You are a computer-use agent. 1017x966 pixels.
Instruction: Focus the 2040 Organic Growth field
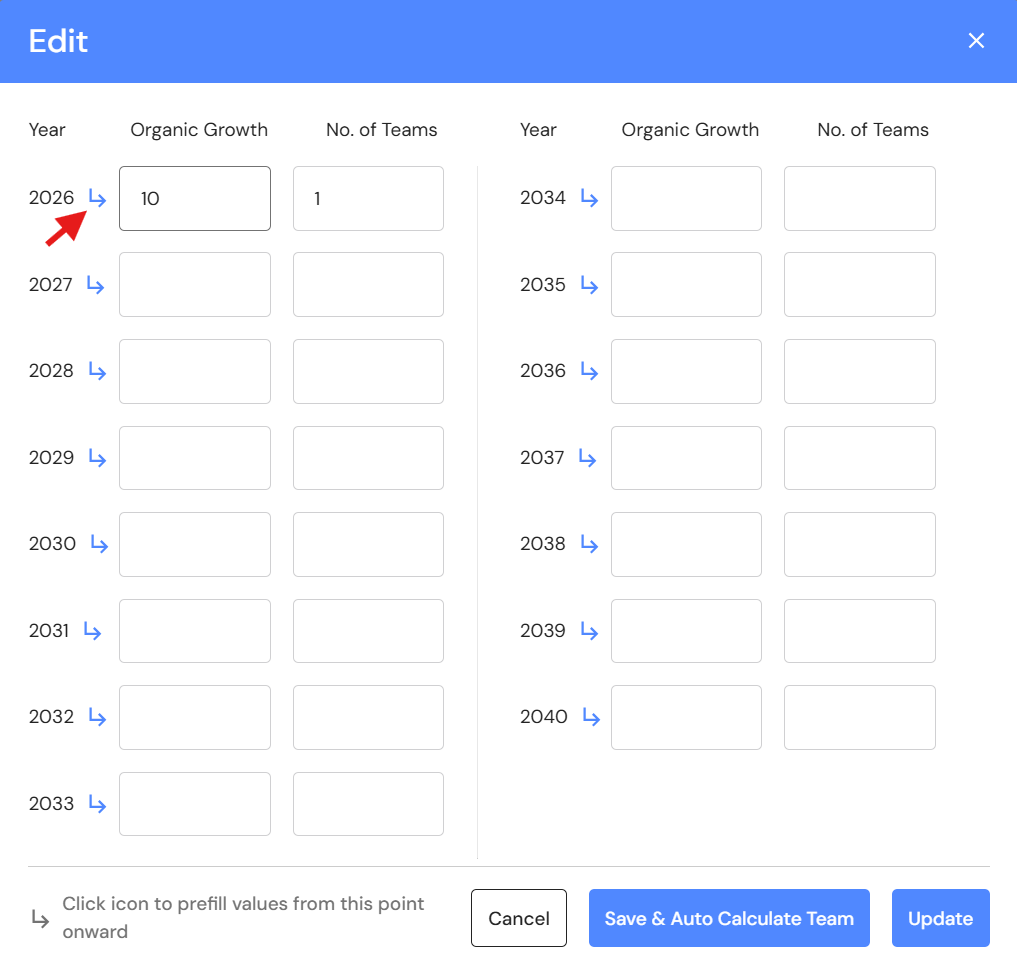point(686,717)
